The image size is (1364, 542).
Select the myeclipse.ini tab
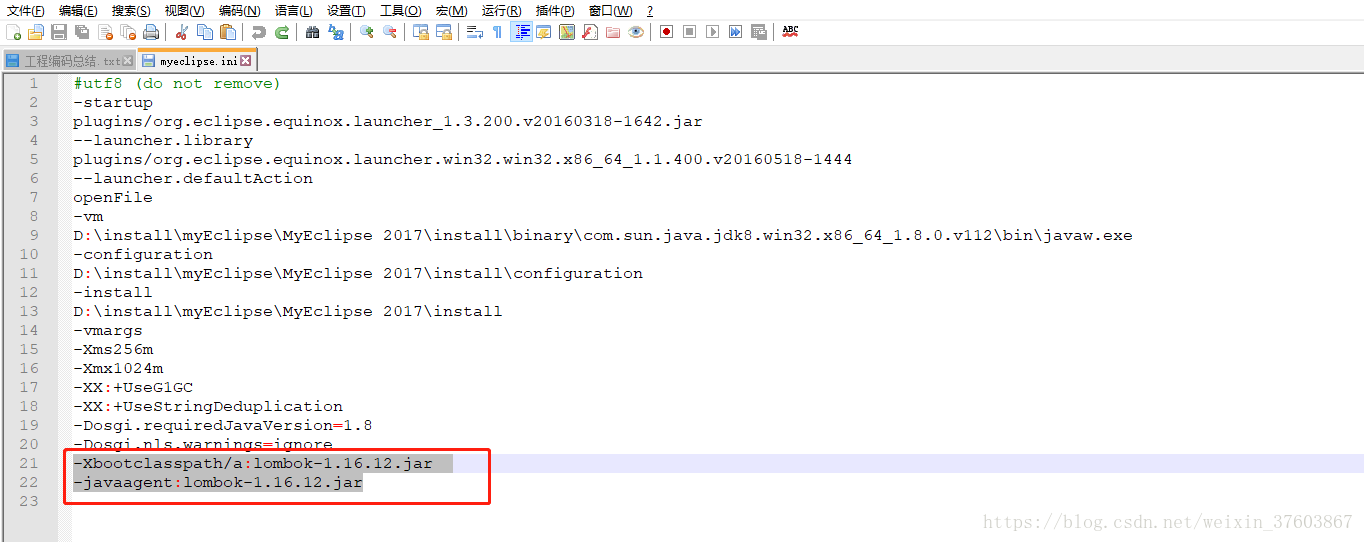click(x=197, y=61)
